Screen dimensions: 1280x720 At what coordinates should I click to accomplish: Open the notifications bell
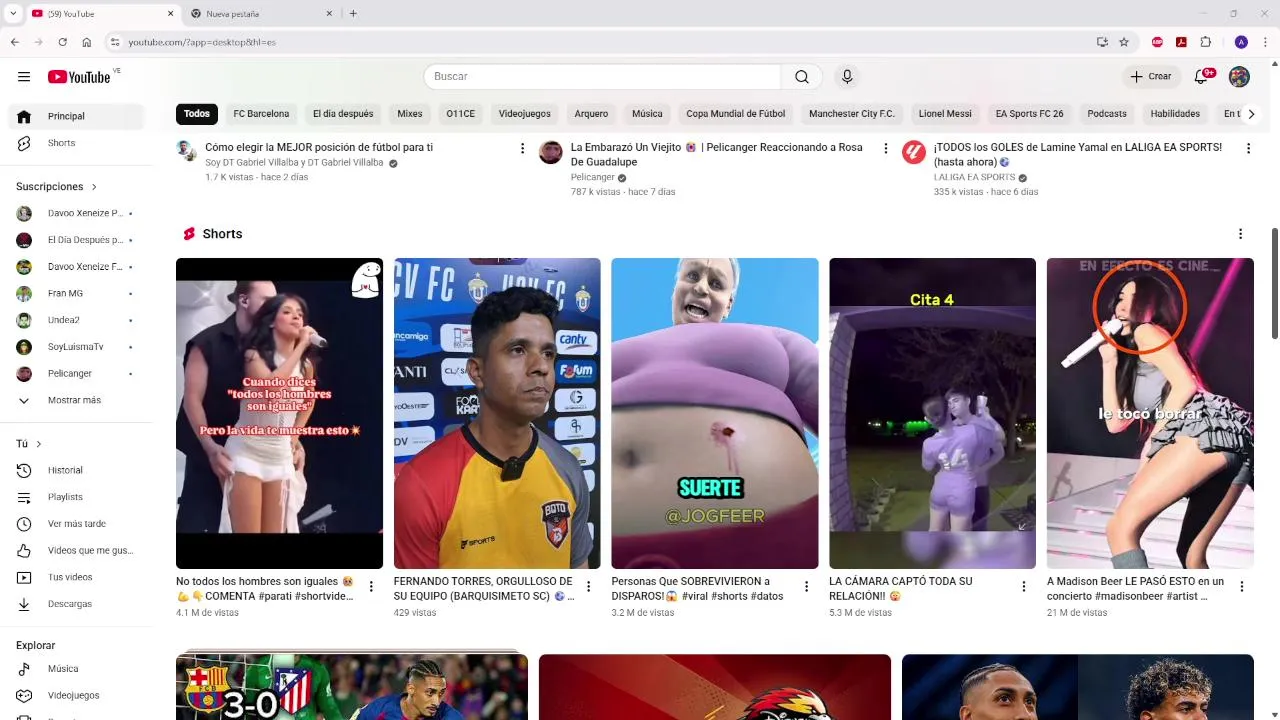tap(1202, 77)
